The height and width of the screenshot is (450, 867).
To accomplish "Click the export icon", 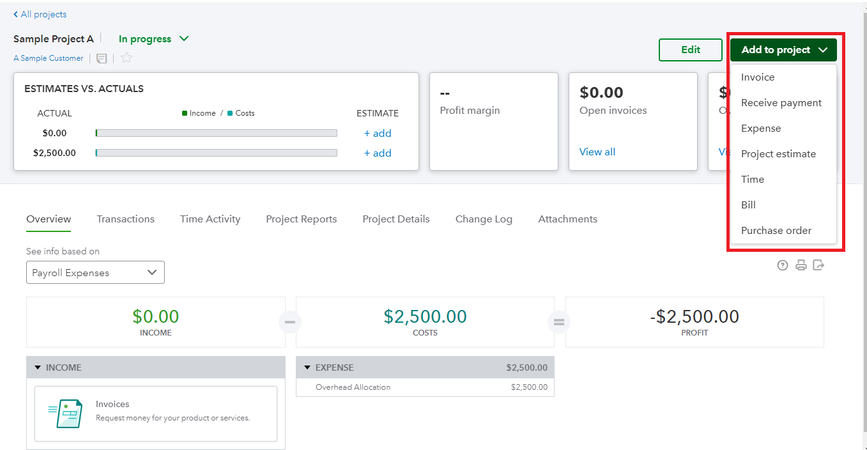I will coord(818,265).
